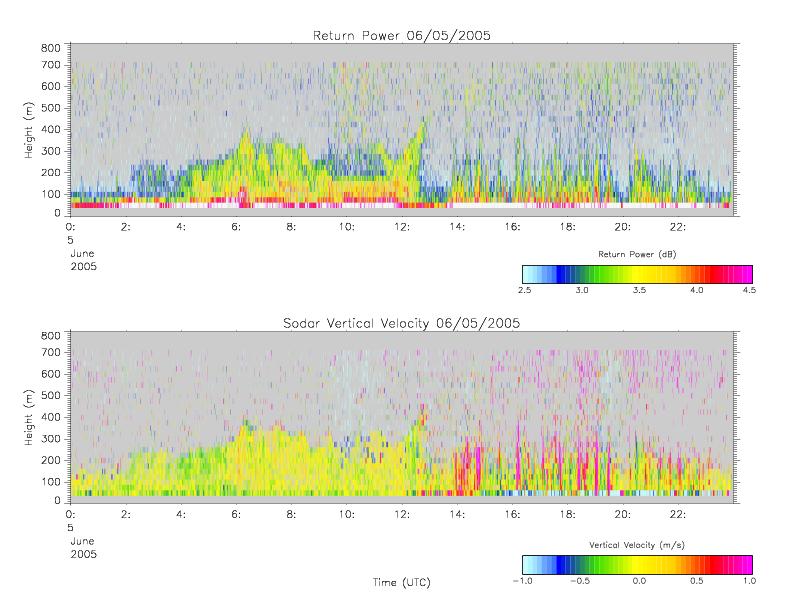
Task: Click the '12:' time tick under Return Power plot
Action: [x=402, y=227]
